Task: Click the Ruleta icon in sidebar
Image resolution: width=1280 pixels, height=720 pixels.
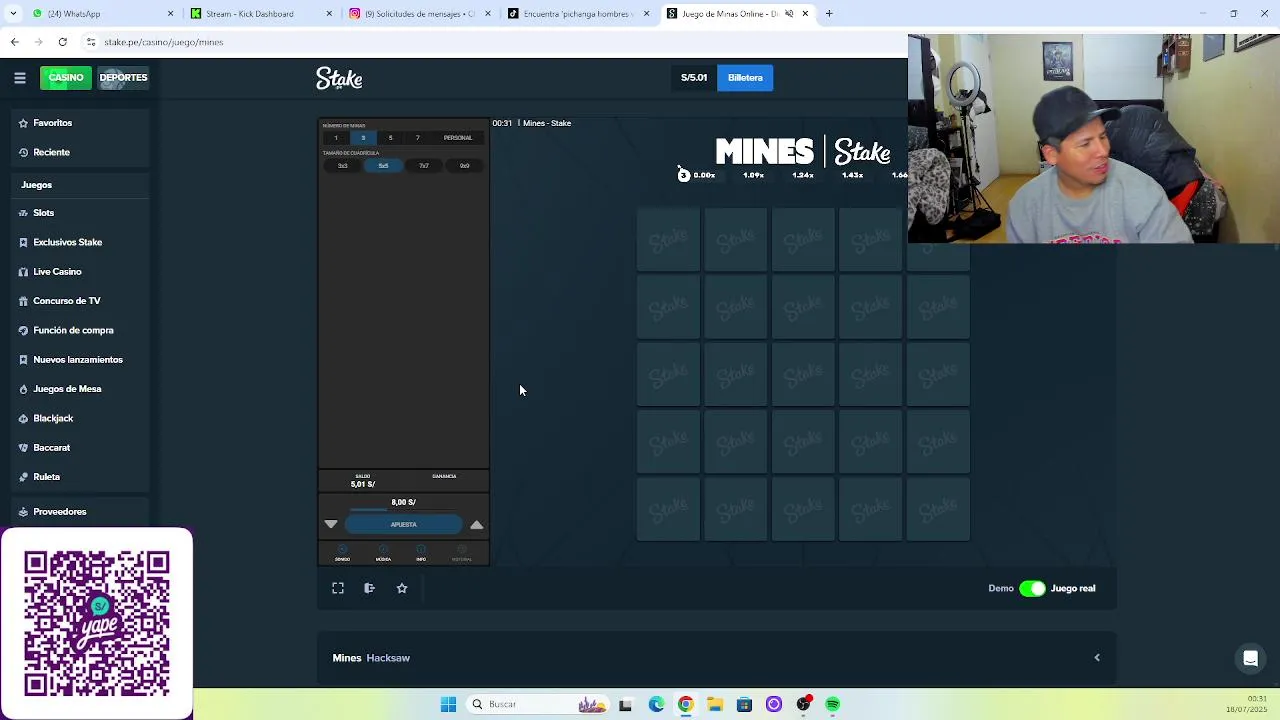Action: [x=23, y=477]
